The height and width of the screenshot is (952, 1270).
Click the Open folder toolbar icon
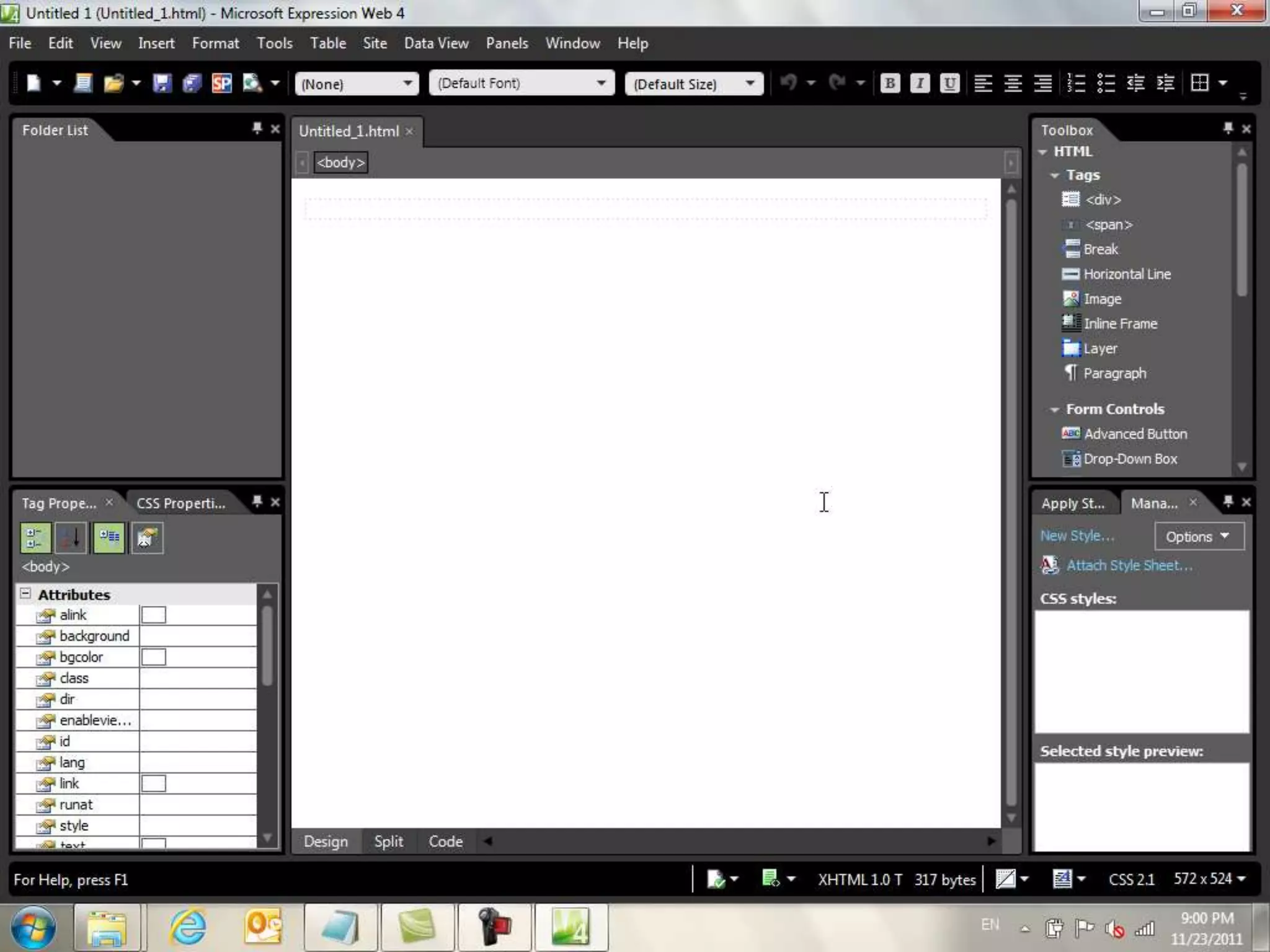point(113,83)
